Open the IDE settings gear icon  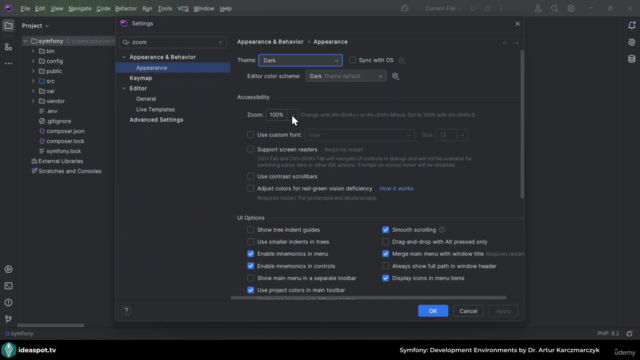pos(571,9)
